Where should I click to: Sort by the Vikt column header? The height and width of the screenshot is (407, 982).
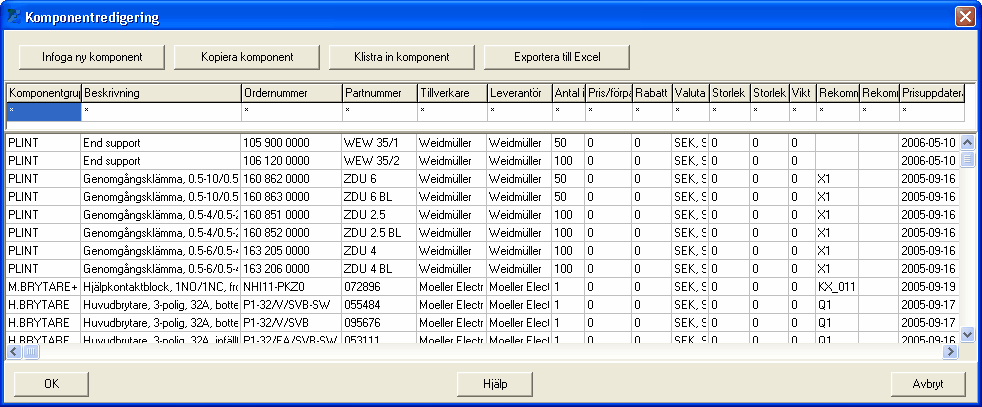pyautogui.click(x=802, y=93)
